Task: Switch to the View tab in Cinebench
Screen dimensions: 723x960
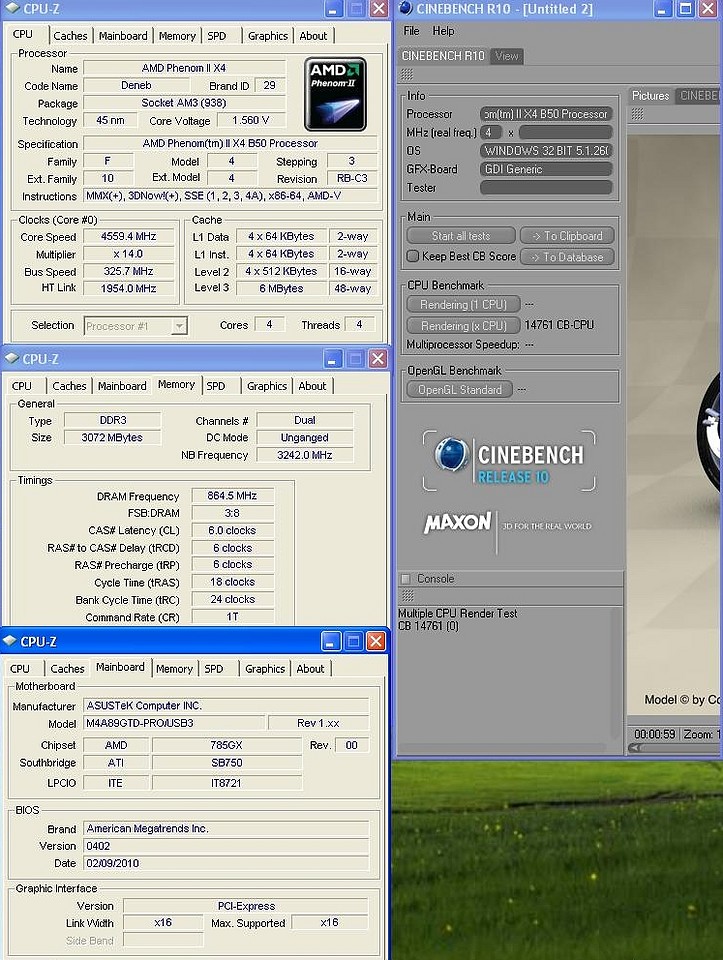Action: [507, 56]
